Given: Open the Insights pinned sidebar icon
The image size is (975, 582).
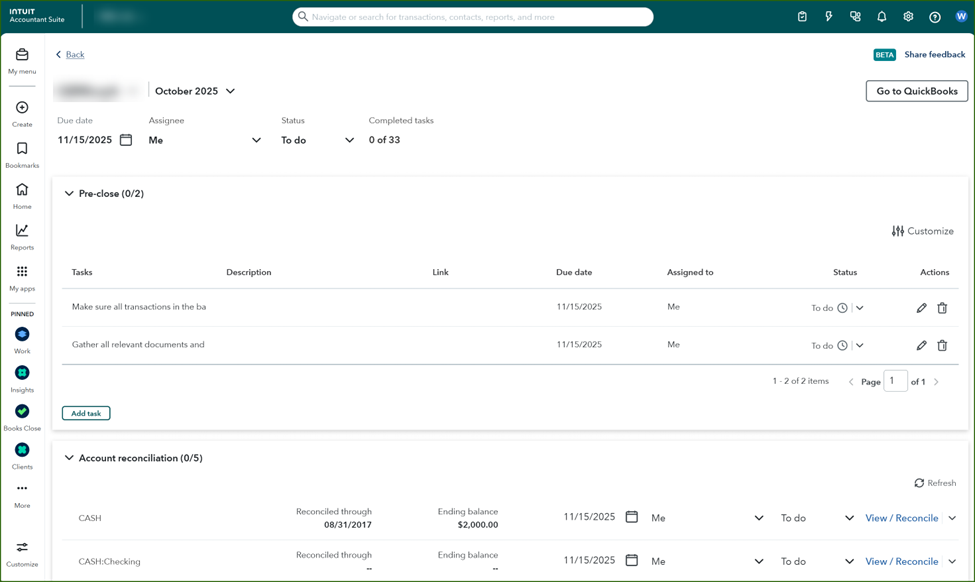Looking at the screenshot, I should [x=22, y=373].
